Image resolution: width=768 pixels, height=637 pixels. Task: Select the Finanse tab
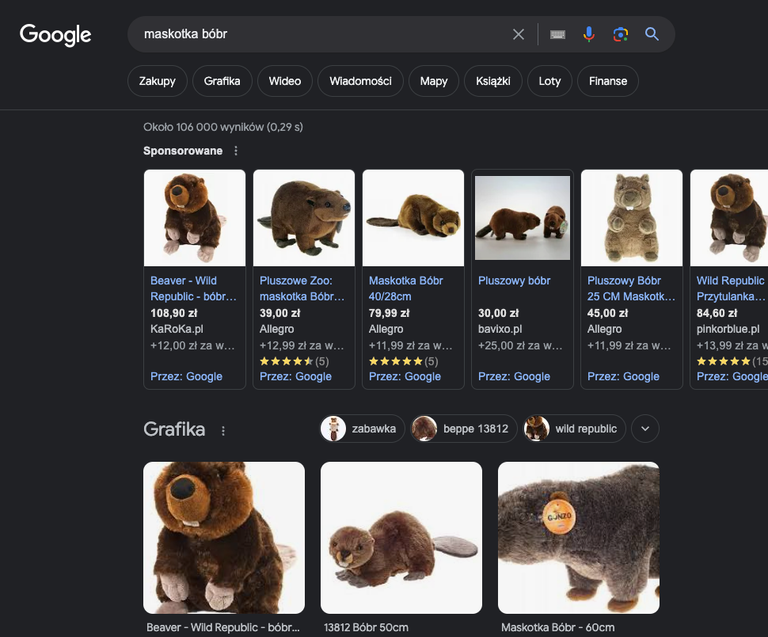point(608,81)
